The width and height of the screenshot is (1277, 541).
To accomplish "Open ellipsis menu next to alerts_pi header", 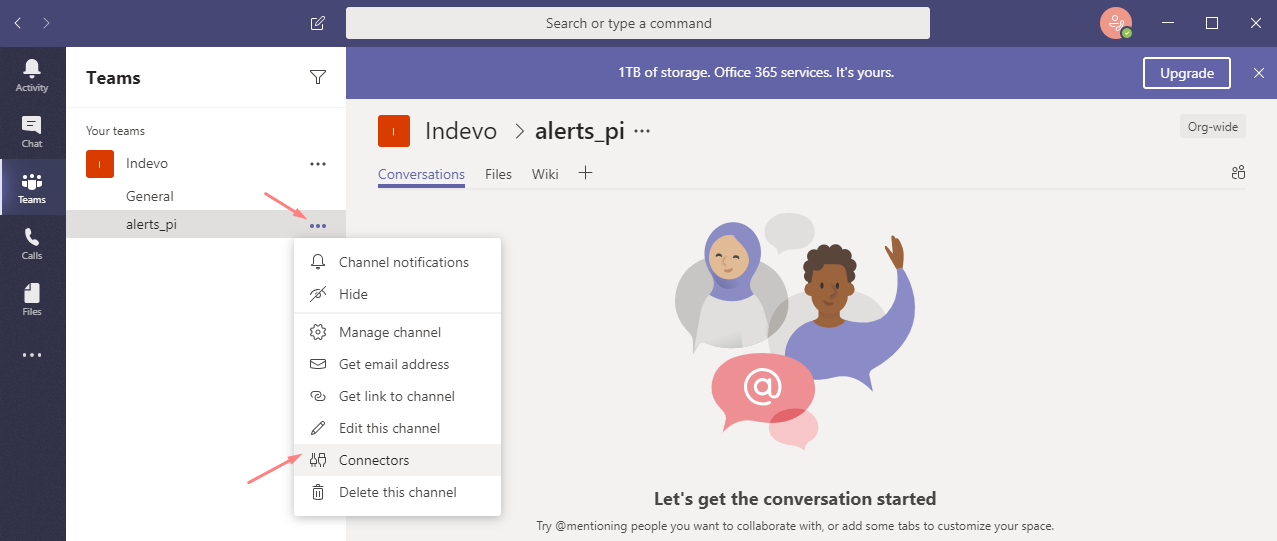I will point(642,131).
